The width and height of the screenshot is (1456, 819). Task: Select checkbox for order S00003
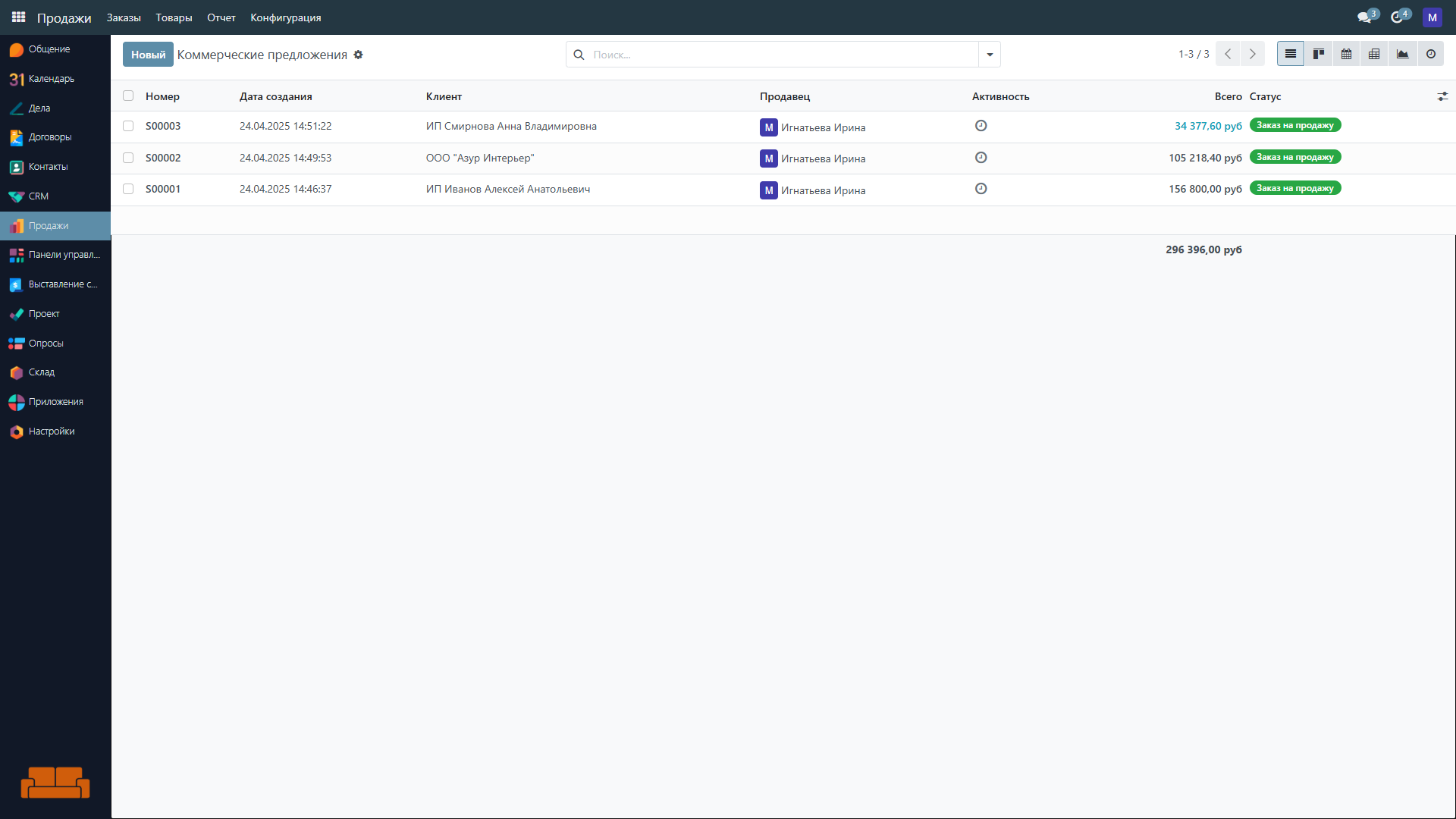point(128,126)
